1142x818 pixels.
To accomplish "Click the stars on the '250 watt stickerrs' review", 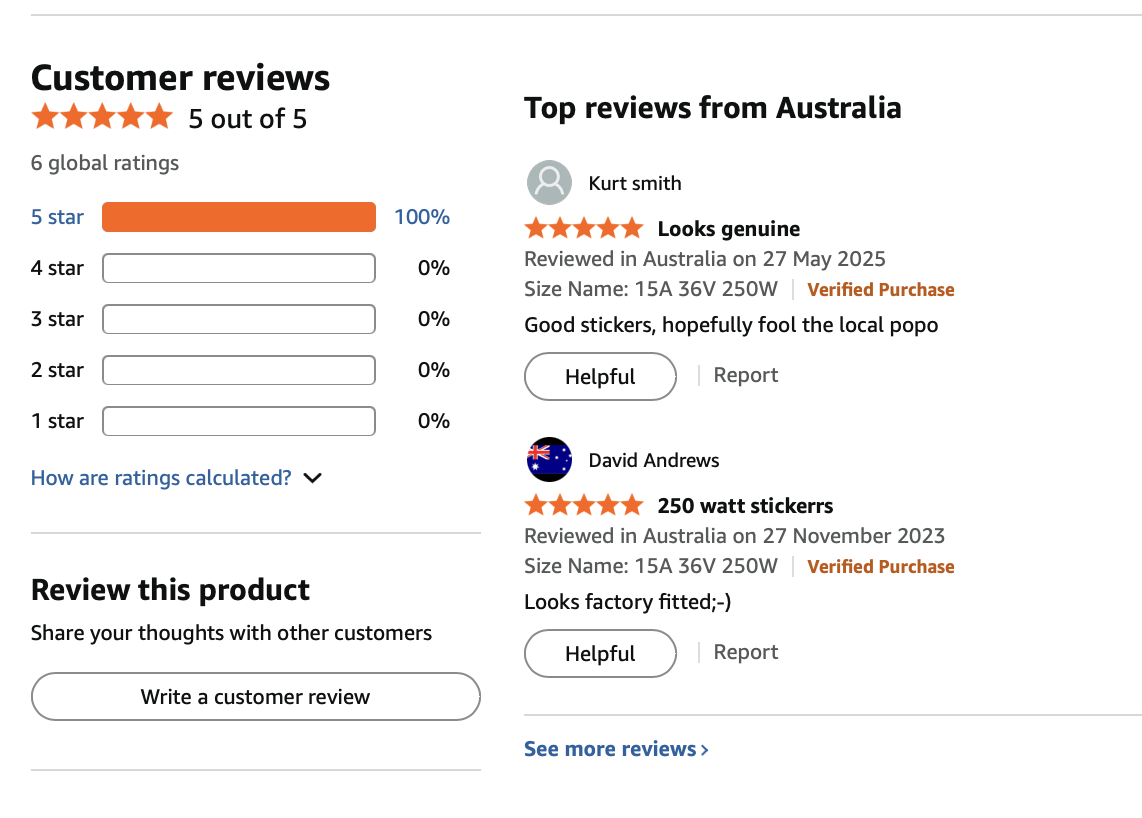I will (584, 505).
